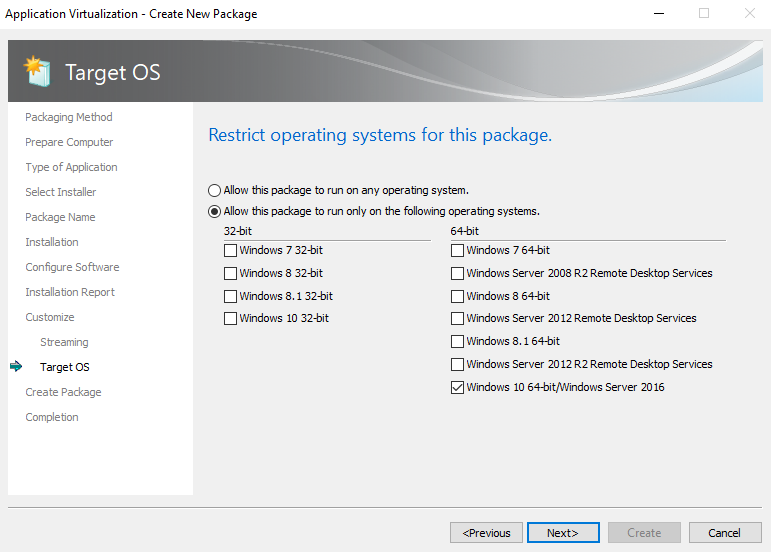Click the green arrow beside Target OS step

[x=16, y=366]
